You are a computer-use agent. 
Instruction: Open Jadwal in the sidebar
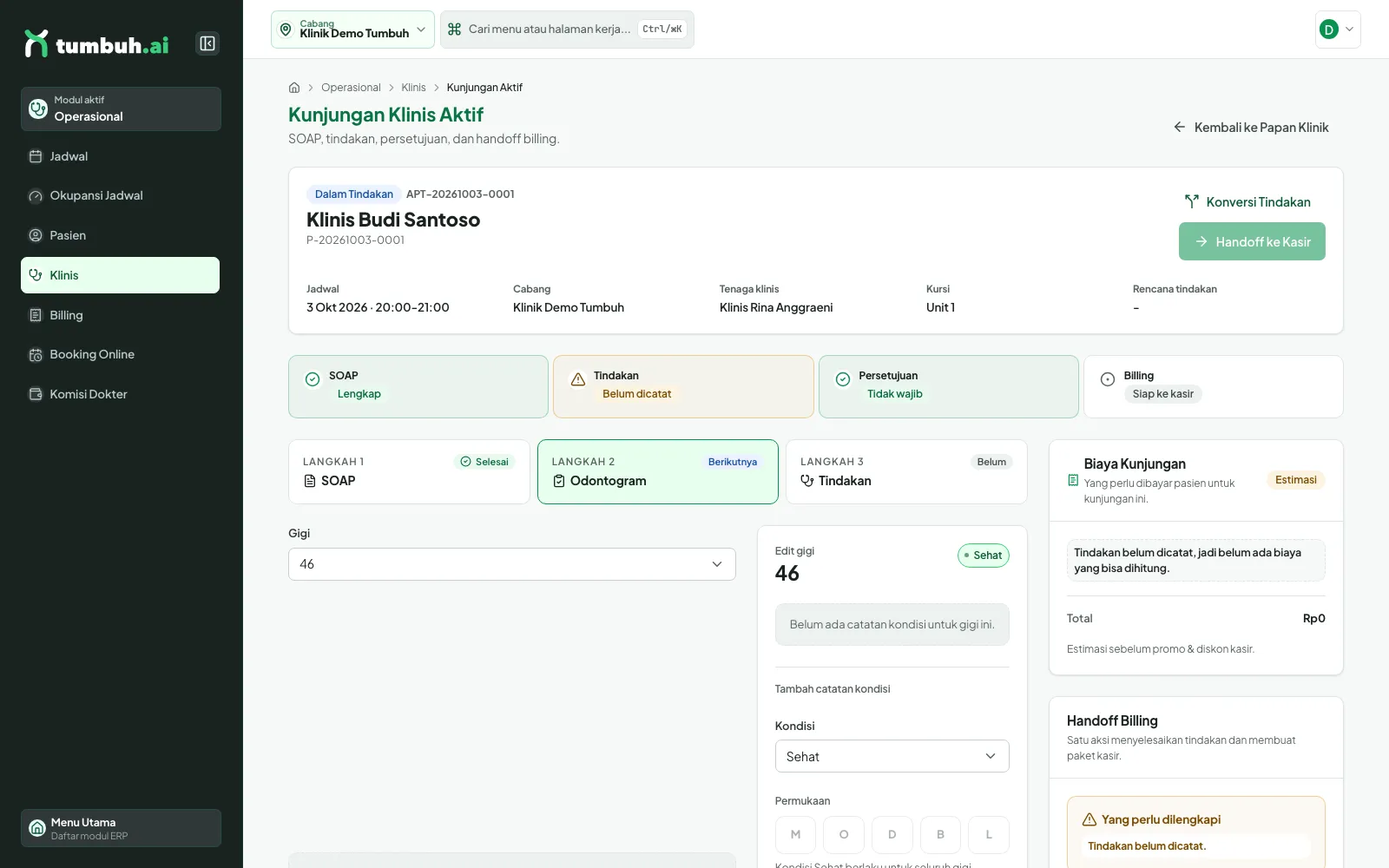pyautogui.click(x=121, y=156)
